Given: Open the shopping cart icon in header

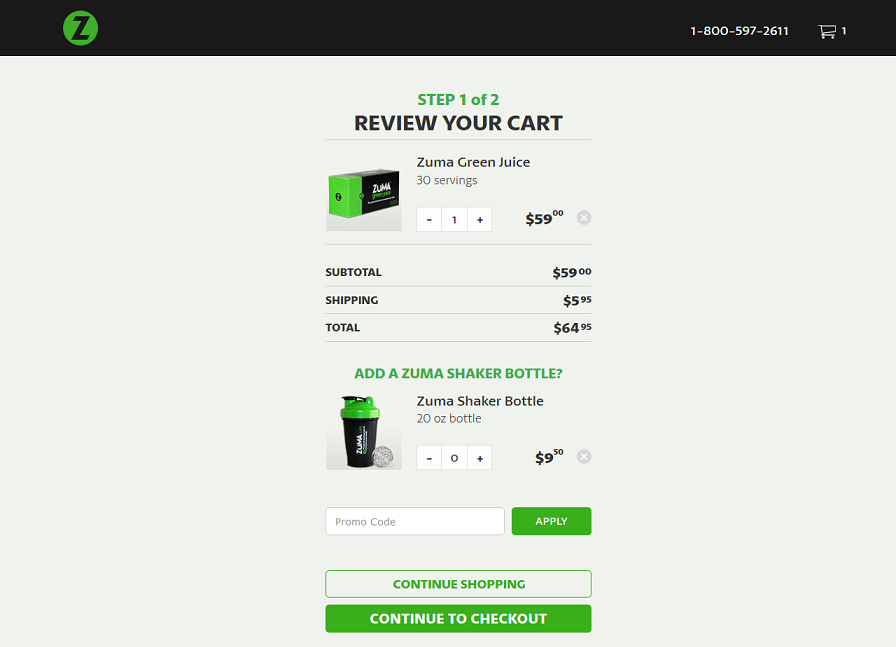Looking at the screenshot, I should [826, 31].
